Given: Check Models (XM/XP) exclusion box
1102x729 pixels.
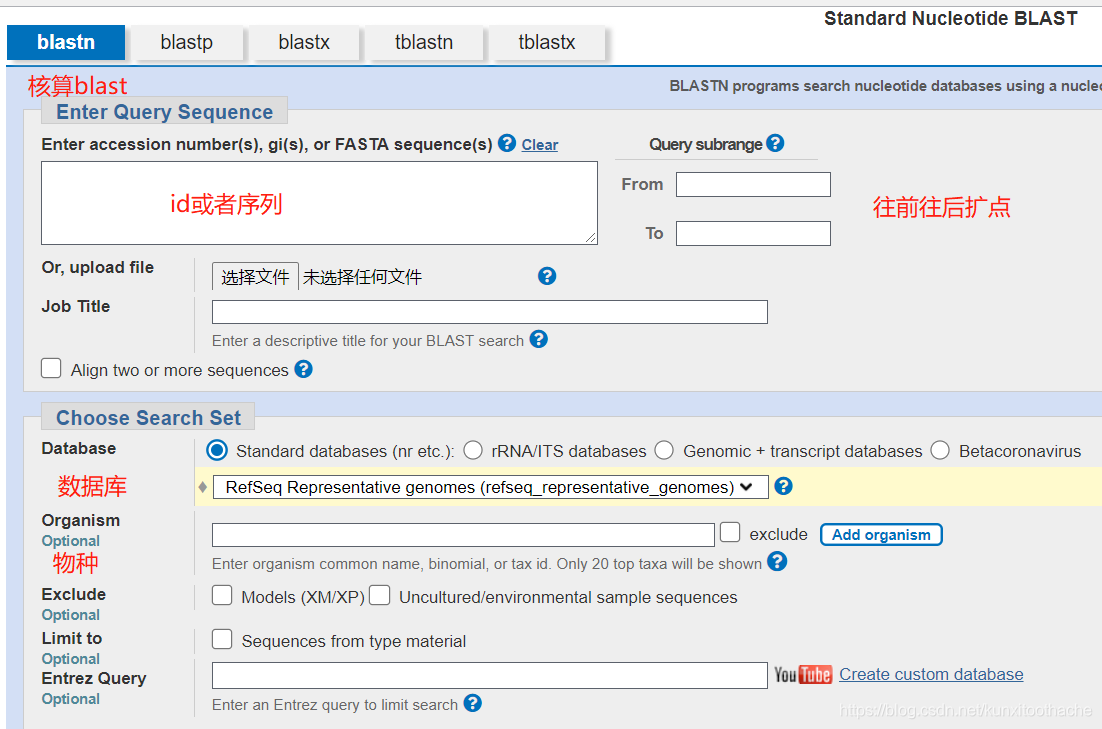Looking at the screenshot, I should [222, 595].
